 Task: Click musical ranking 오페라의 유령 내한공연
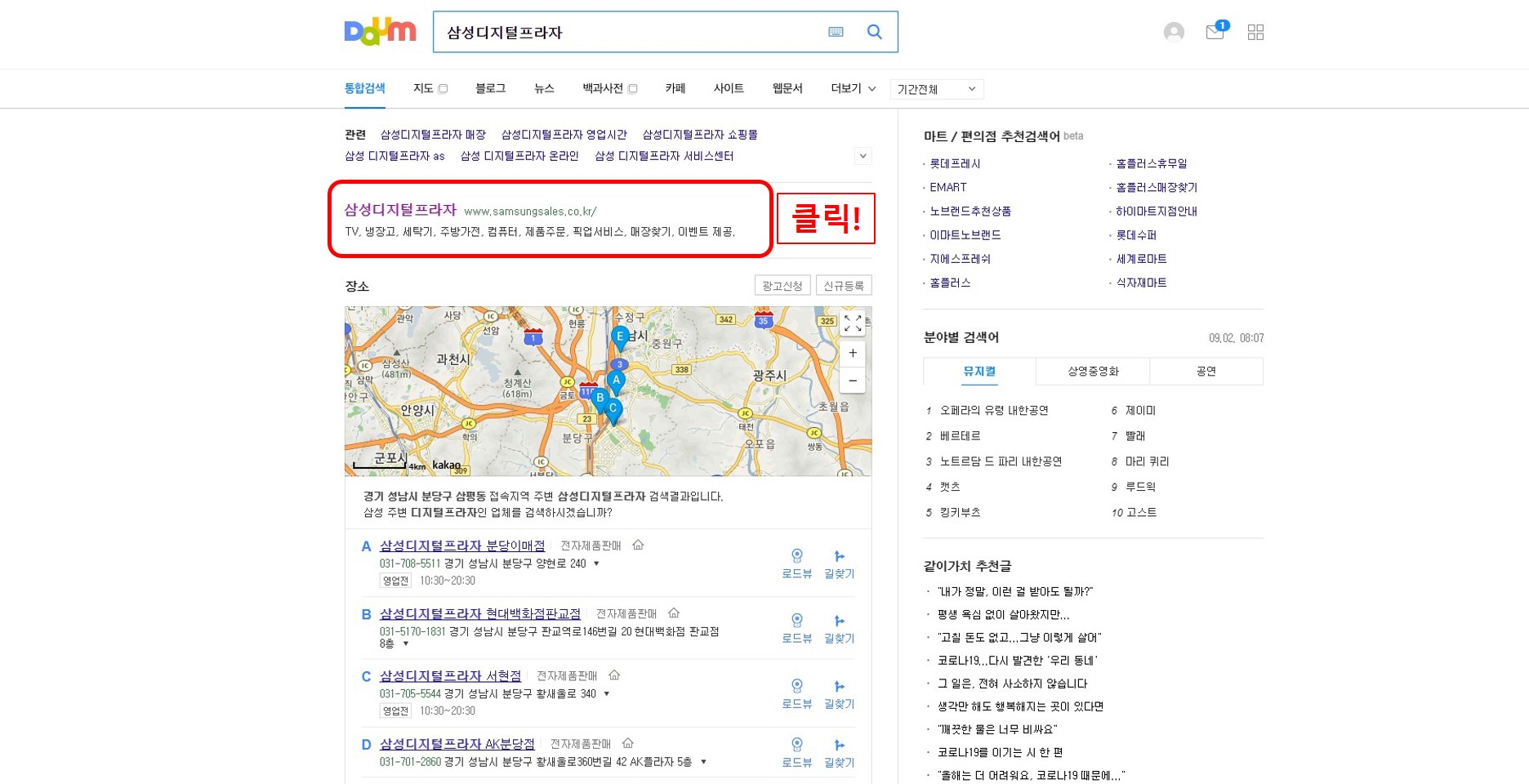pyautogui.click(x=994, y=410)
